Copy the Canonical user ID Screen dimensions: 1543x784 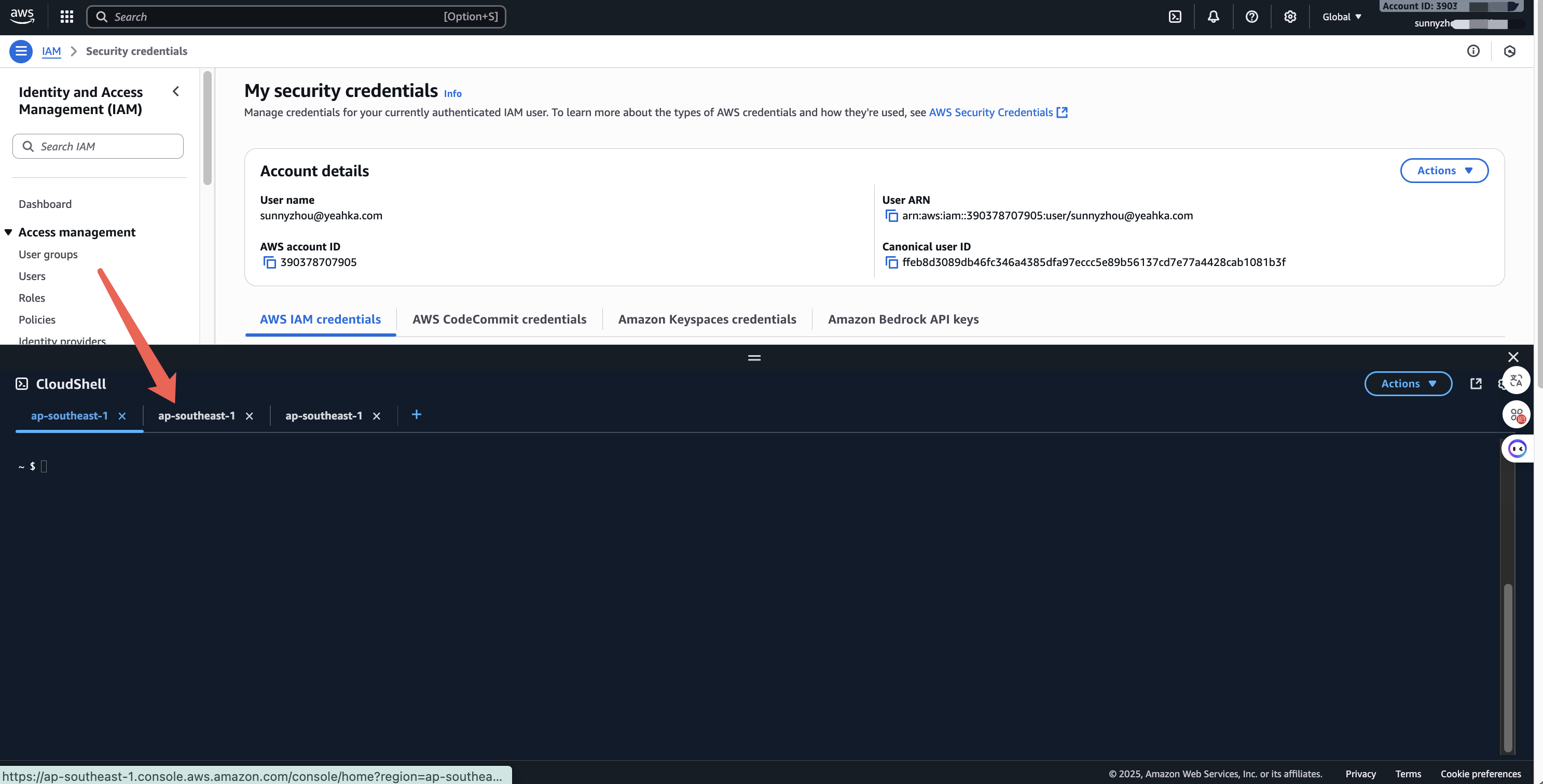click(x=891, y=263)
